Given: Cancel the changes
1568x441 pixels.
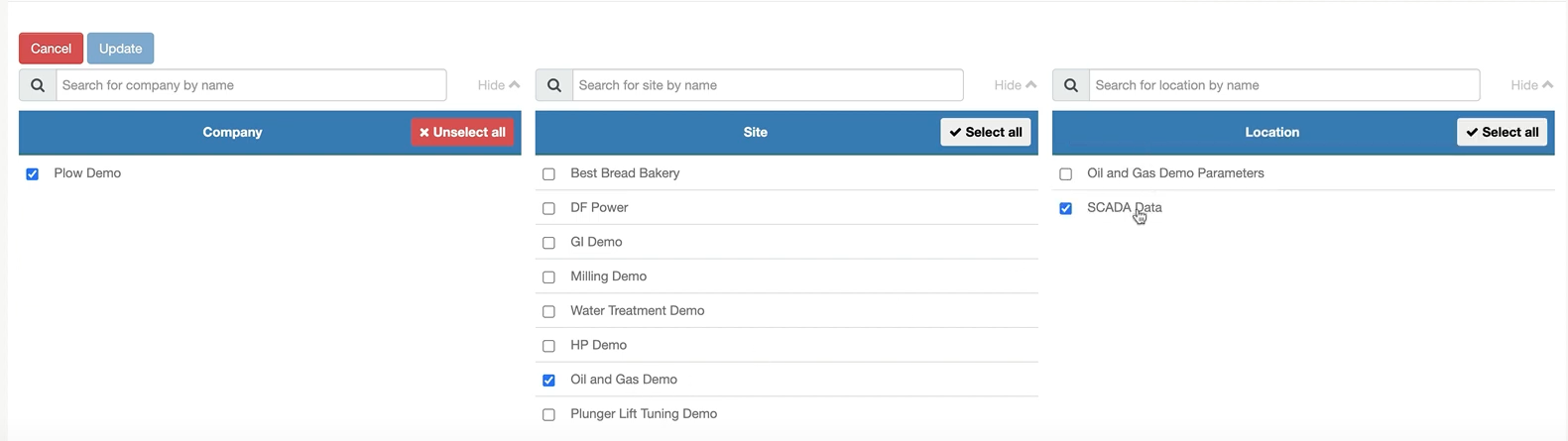Looking at the screenshot, I should [x=51, y=49].
